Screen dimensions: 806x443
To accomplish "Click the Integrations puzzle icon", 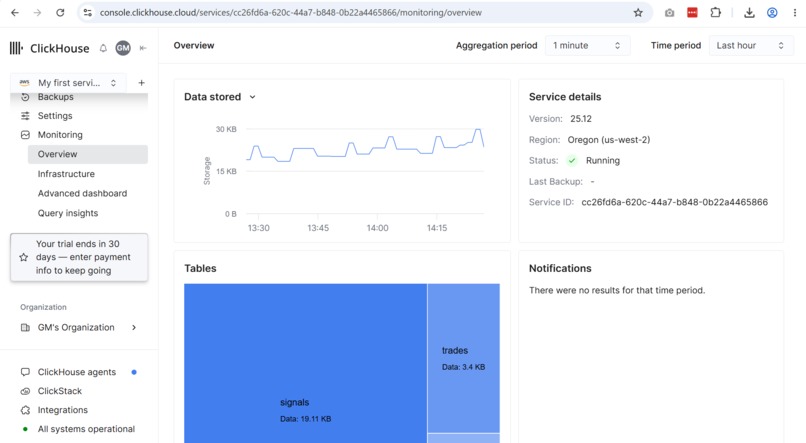I will tap(25, 410).
